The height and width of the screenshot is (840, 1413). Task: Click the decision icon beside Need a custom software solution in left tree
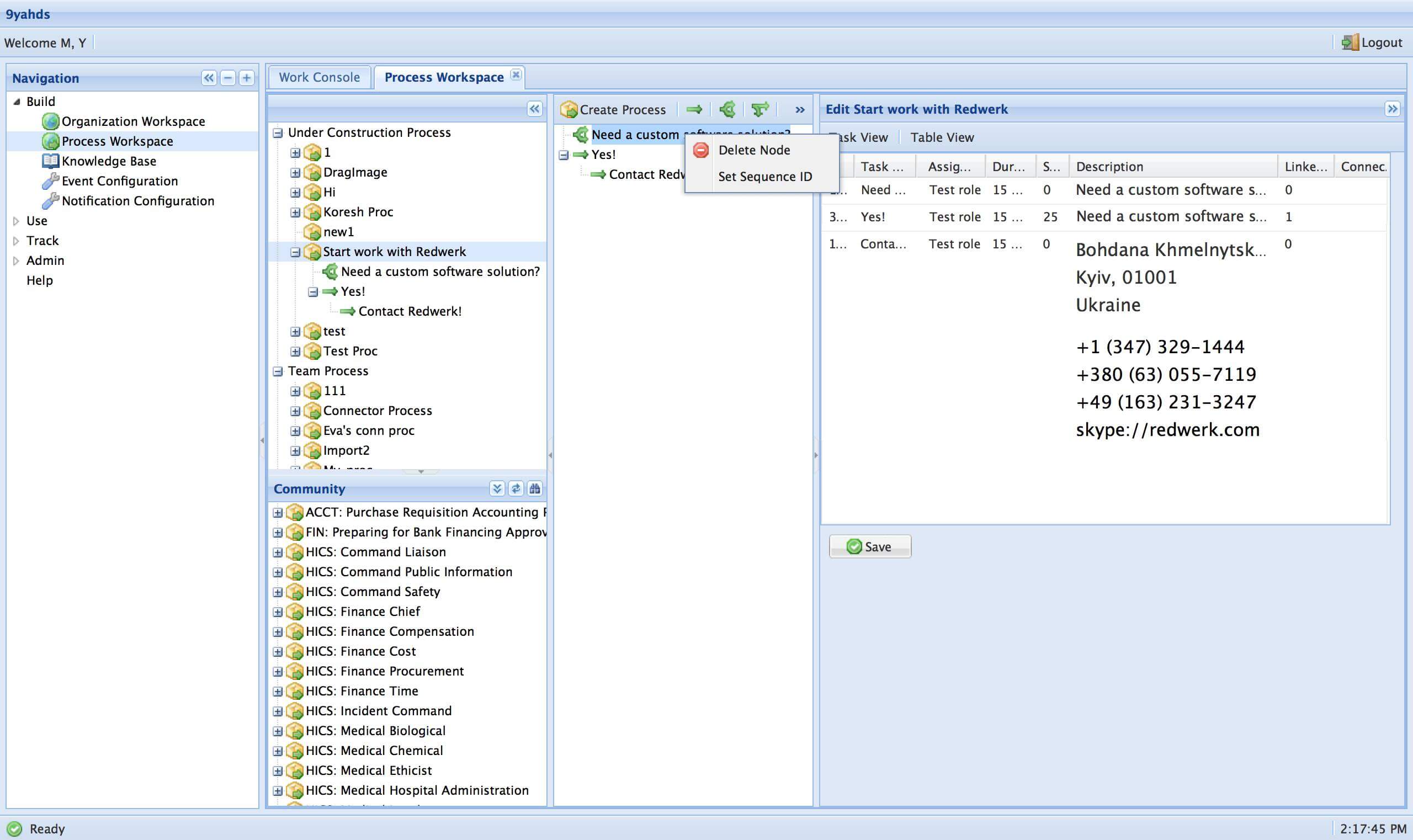coord(330,272)
